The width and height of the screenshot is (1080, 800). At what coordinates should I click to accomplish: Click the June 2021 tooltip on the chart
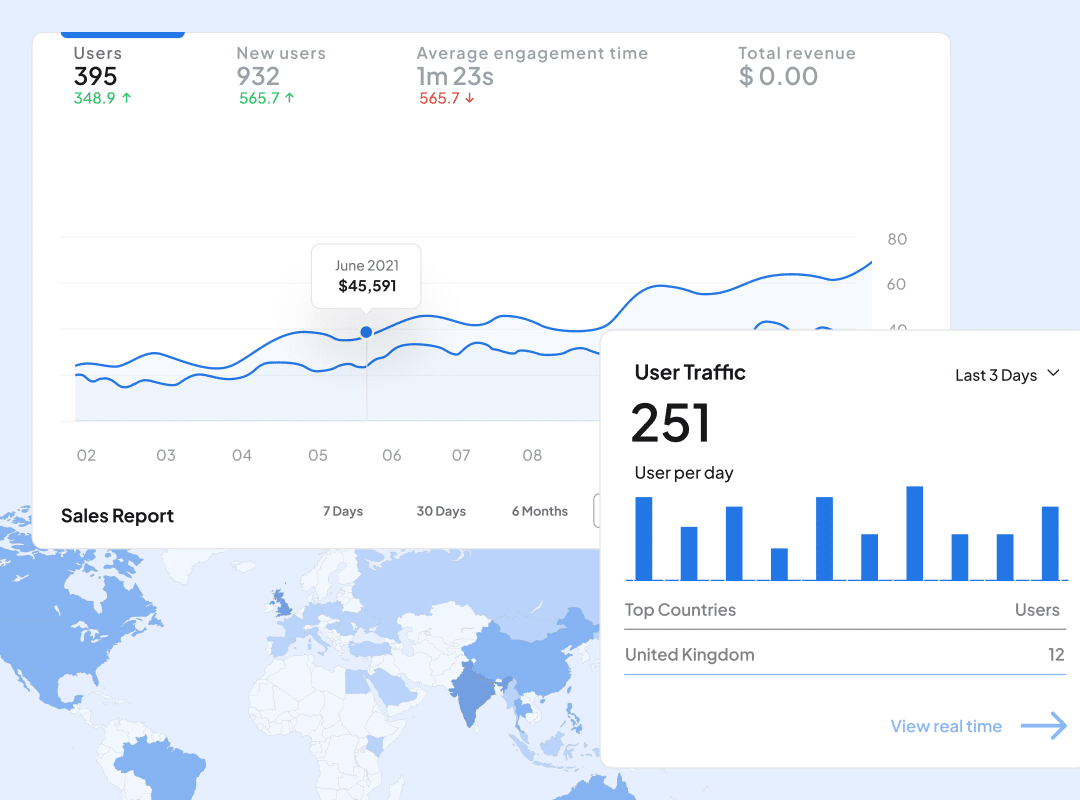[366, 276]
